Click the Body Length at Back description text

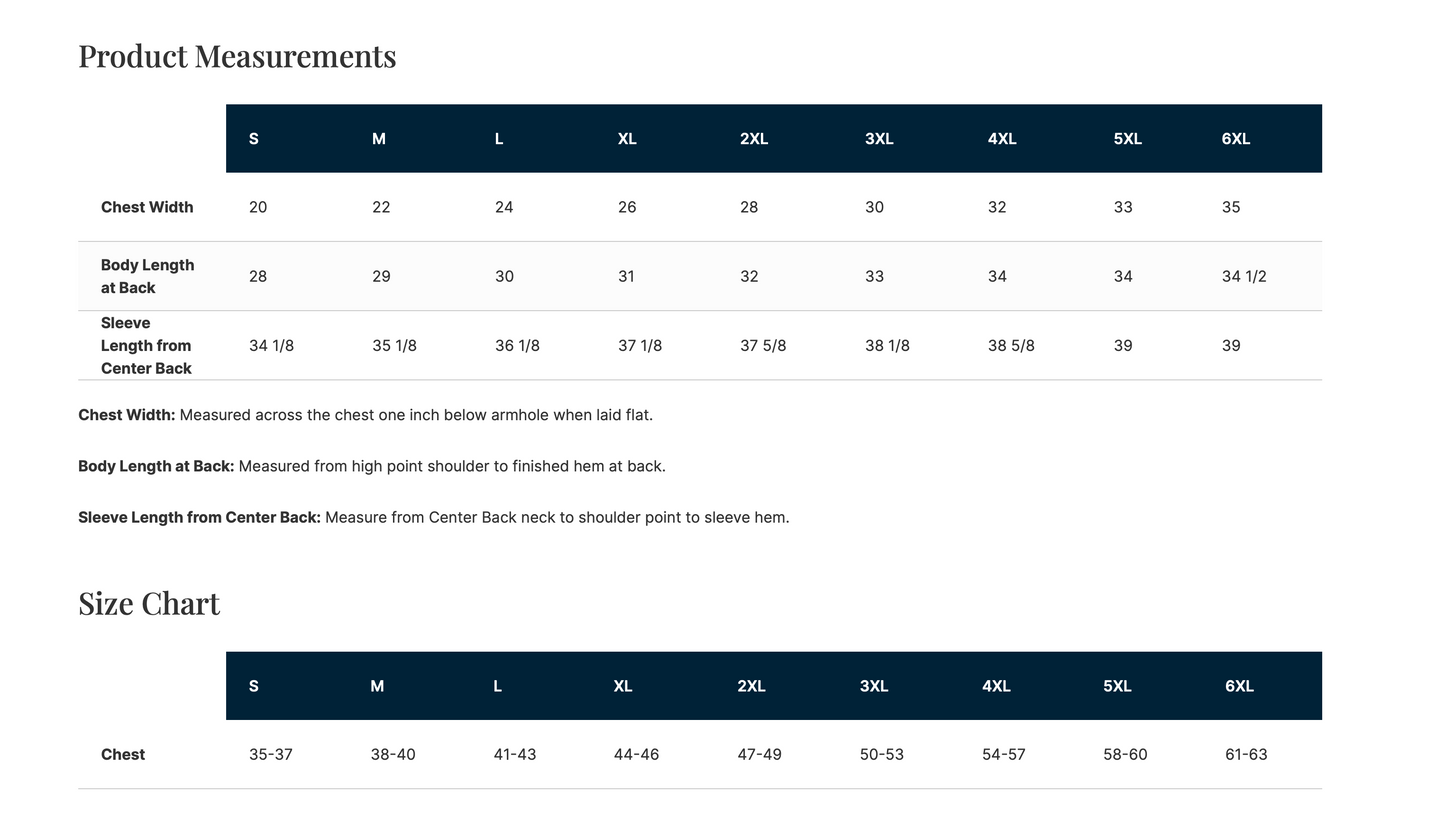(372, 466)
